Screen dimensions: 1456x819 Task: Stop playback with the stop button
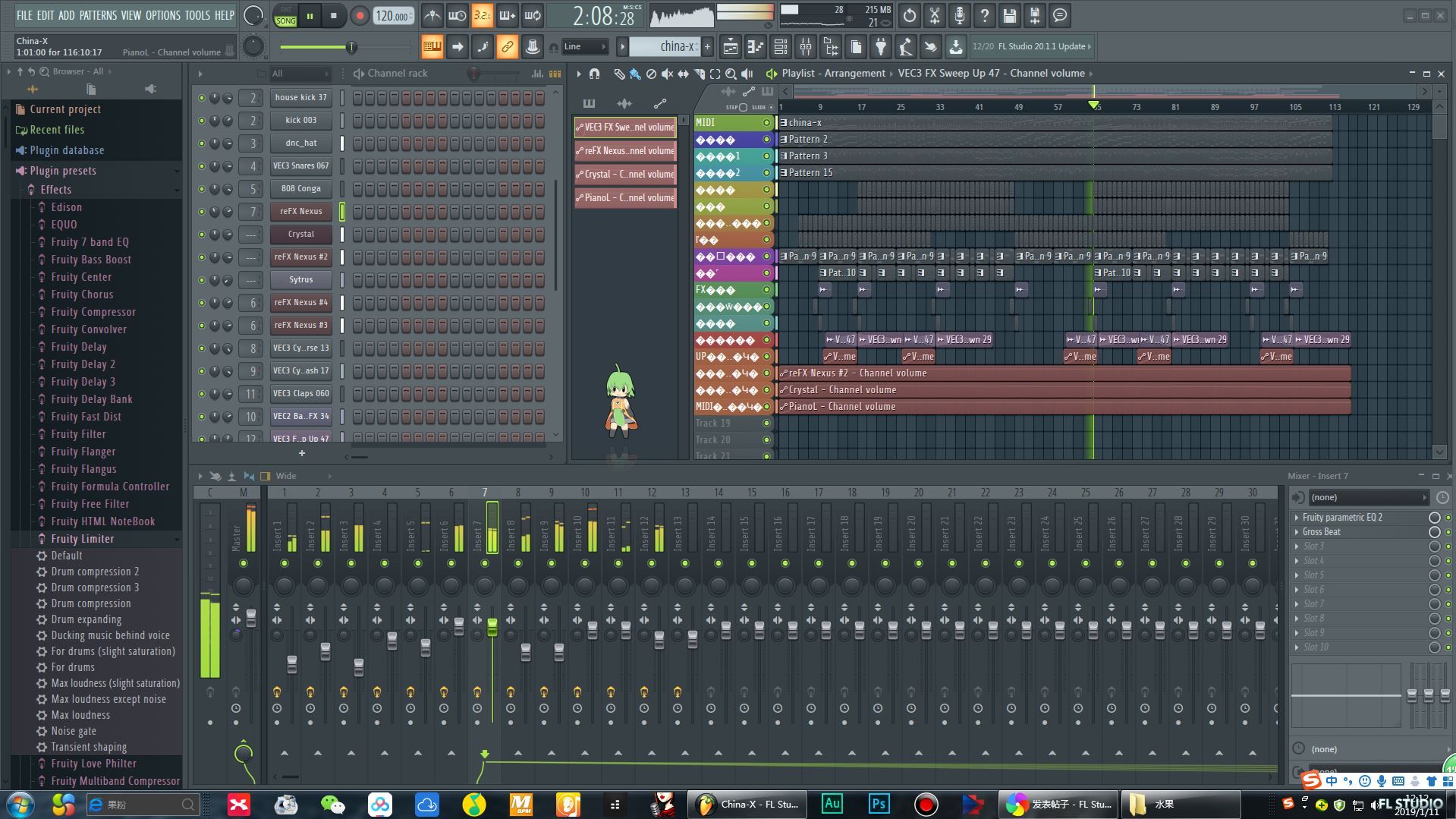tap(333, 16)
